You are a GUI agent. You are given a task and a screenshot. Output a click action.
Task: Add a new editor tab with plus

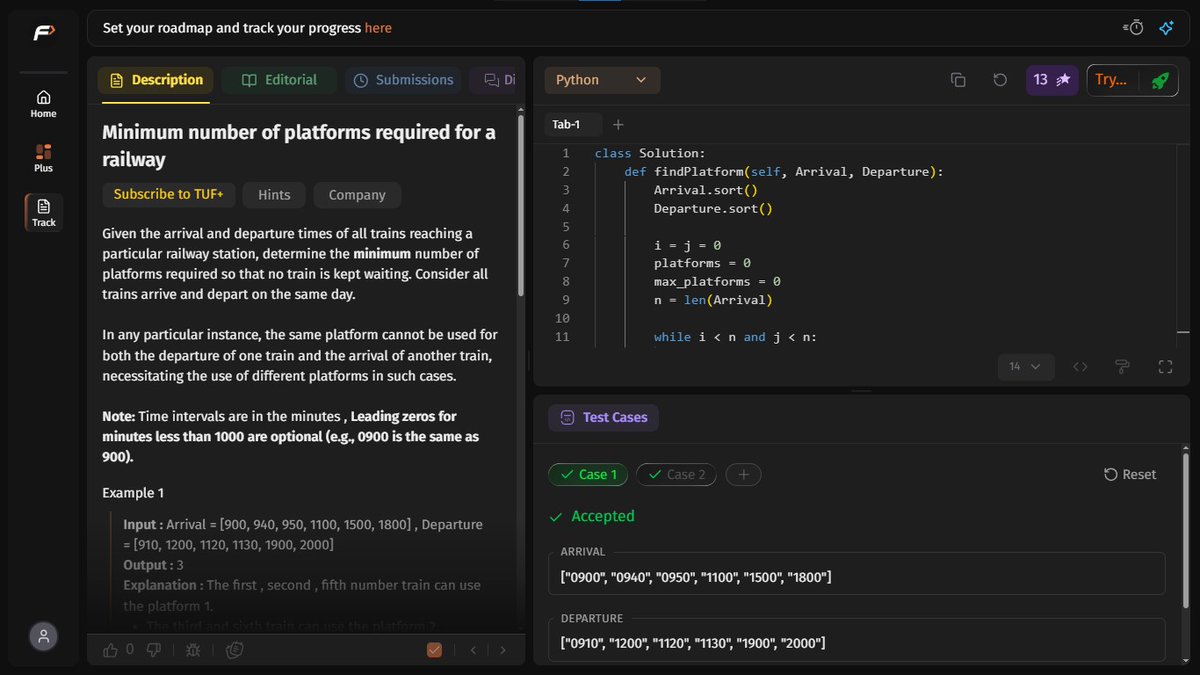click(618, 125)
